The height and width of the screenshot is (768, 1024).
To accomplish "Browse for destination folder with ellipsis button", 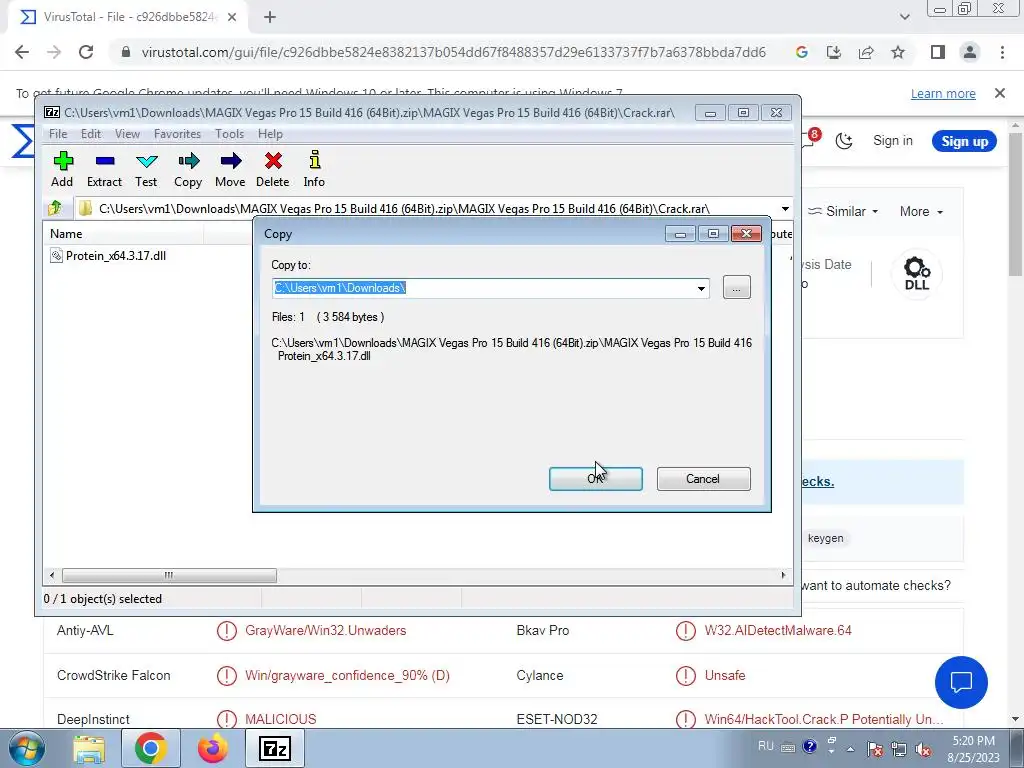I will [737, 287].
